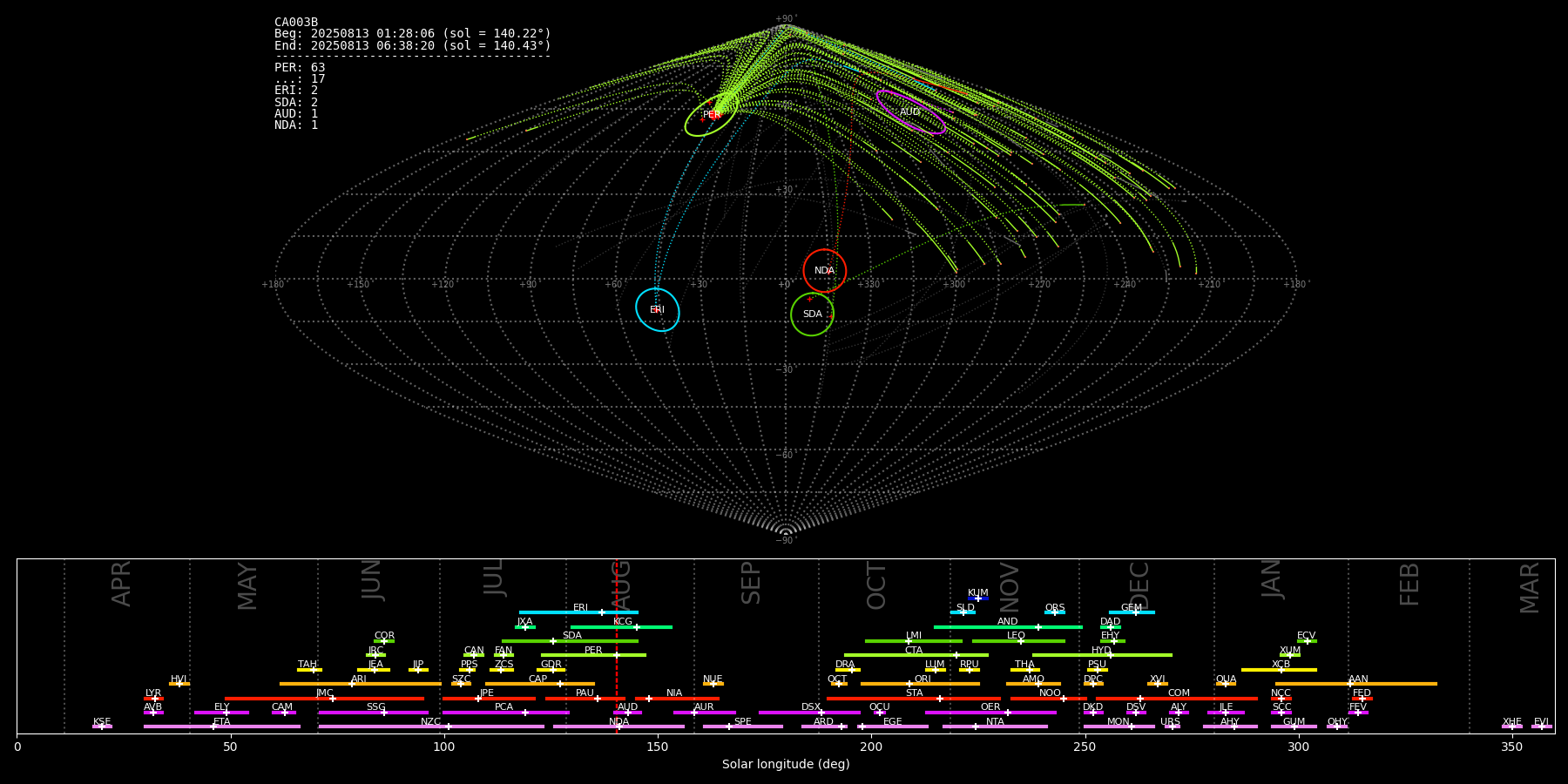The width and height of the screenshot is (1568, 784).
Task: Click the AUG month label
Action: [x=621, y=585]
